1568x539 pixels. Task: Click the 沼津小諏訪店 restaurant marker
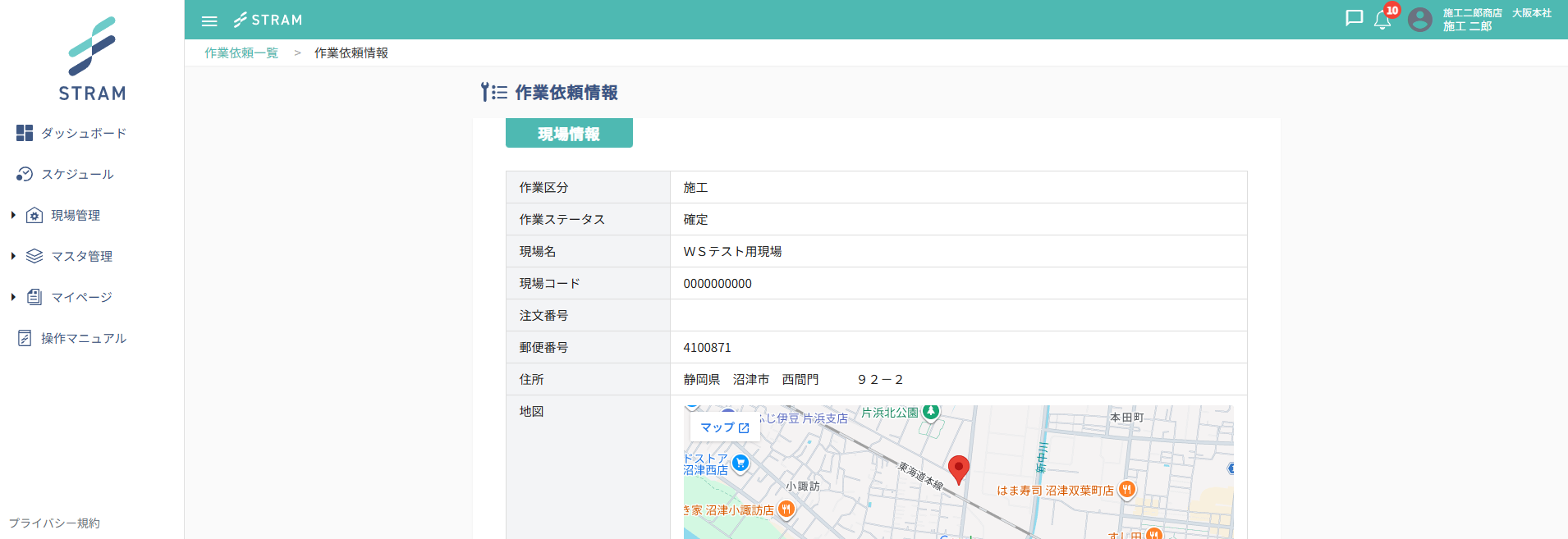(x=786, y=509)
